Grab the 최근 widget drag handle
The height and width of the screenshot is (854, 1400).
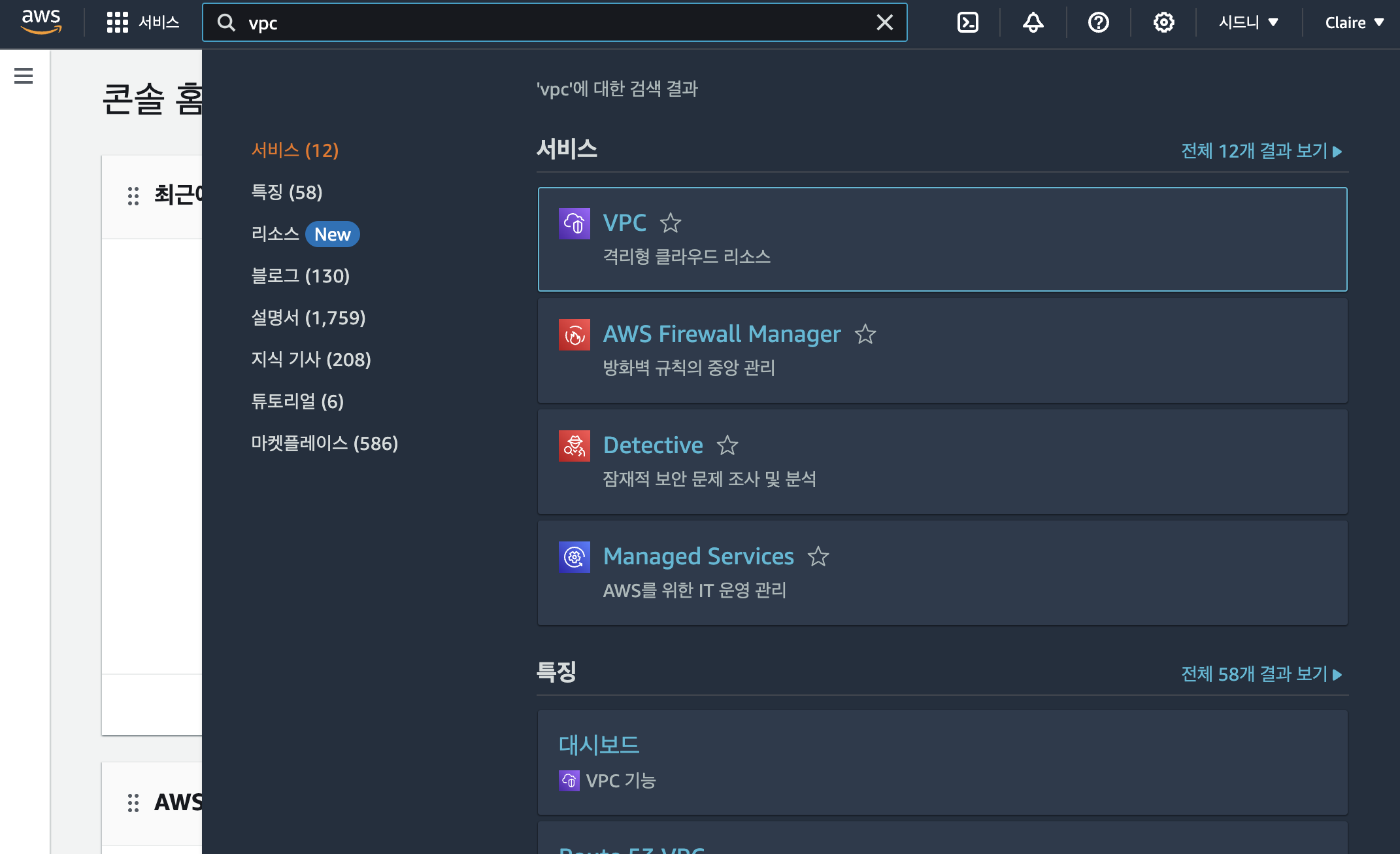pos(133,196)
